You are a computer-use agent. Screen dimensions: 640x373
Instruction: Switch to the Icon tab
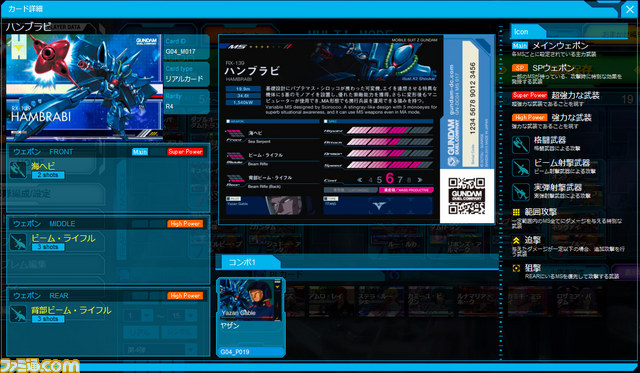(528, 31)
